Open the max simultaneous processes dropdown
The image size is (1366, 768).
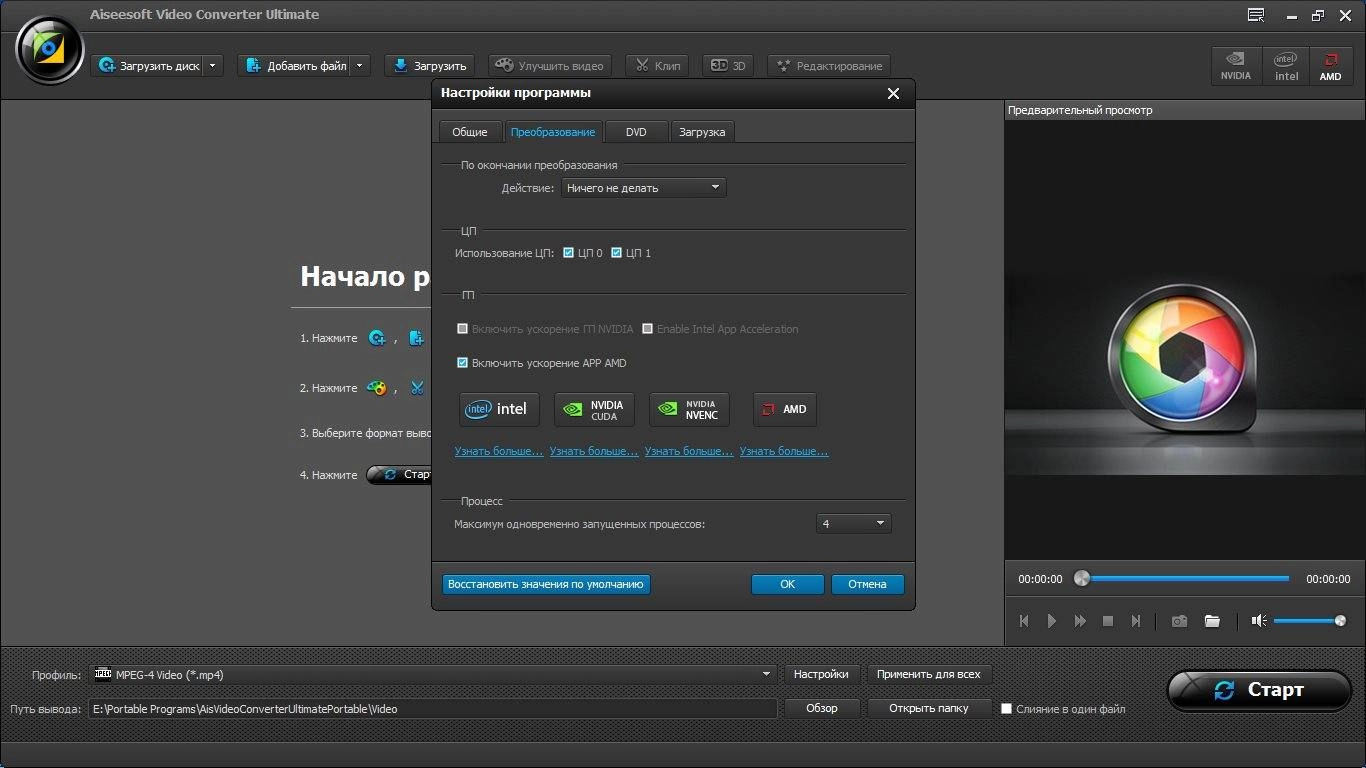pos(853,524)
